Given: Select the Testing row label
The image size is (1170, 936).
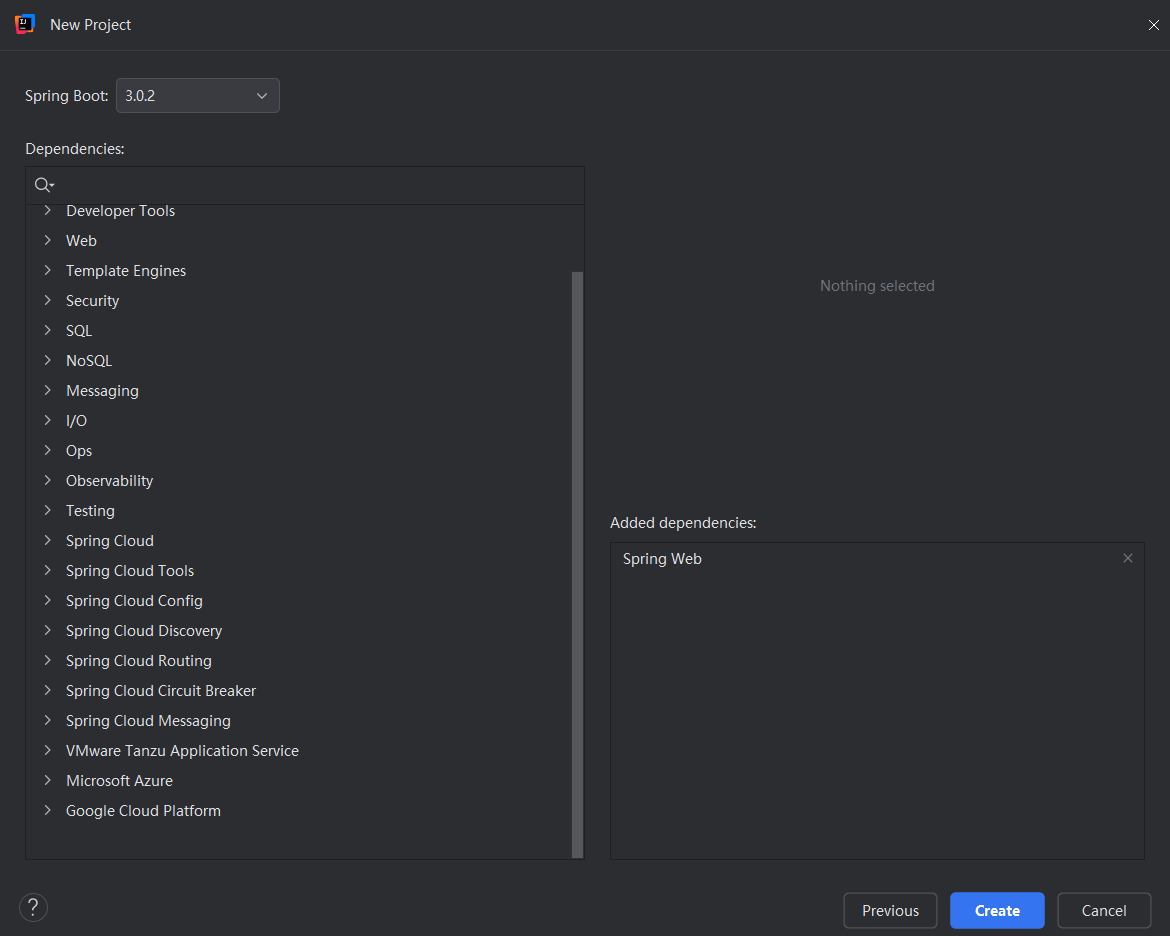Looking at the screenshot, I should click(90, 511).
